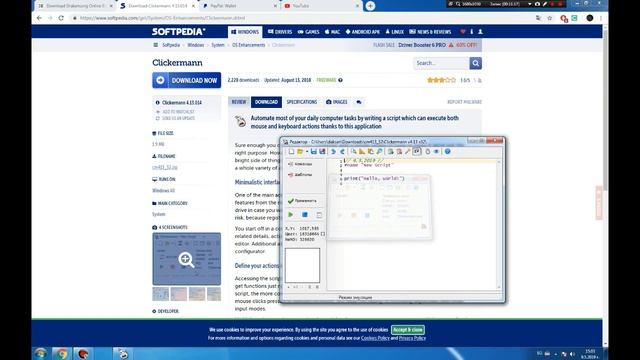Screen dimensions: 640x360
Task: Open the DRIVERS section in the Softpedia nav
Action: click(x=280, y=32)
